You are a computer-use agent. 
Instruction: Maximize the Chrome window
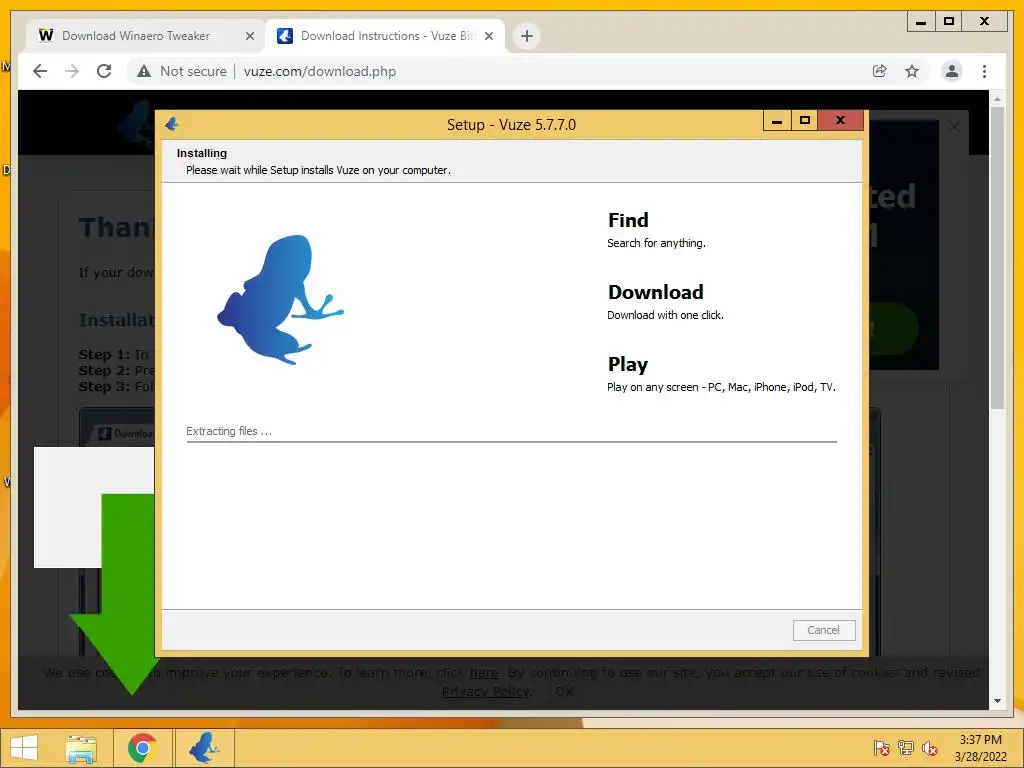click(949, 22)
